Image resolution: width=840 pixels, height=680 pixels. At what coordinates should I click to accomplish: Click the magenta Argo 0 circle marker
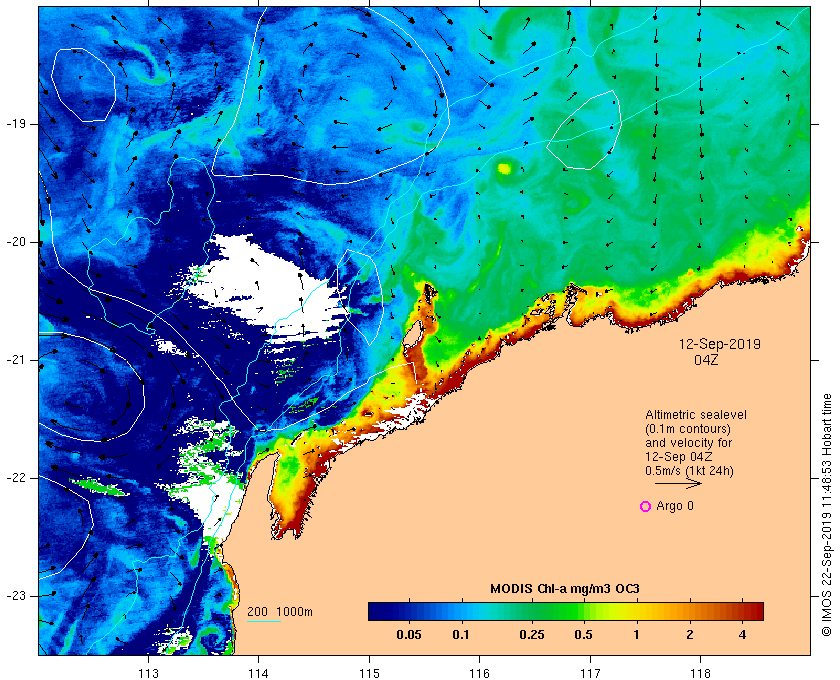(x=646, y=506)
